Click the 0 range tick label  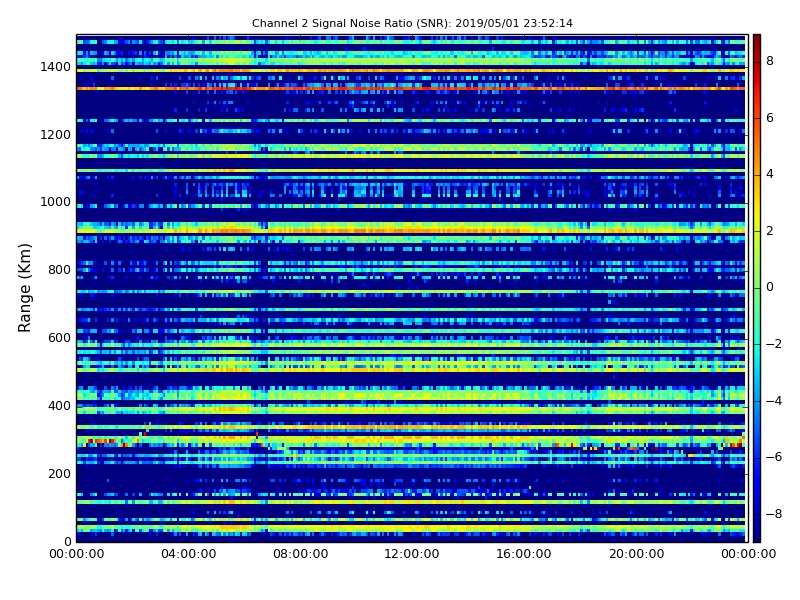tap(67, 541)
